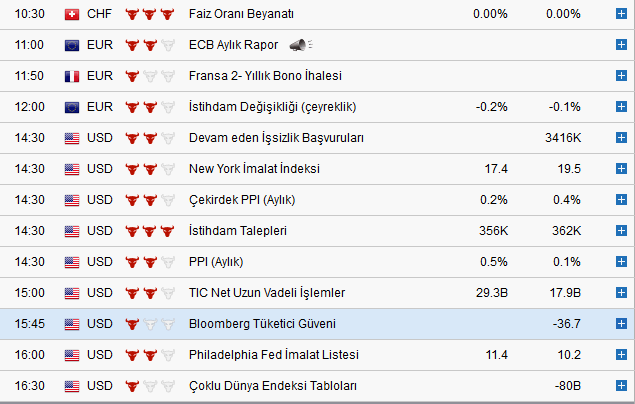Expand the Çekirdek PPI (Aylık) row
Image resolution: width=635 pixels, height=404 pixels.
(x=622, y=200)
